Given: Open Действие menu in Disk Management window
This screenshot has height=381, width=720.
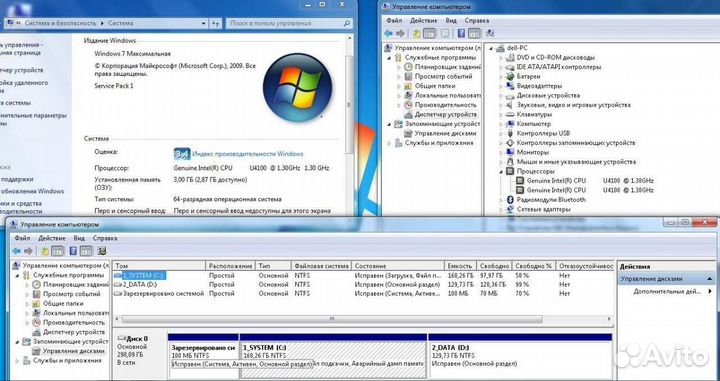Looking at the screenshot, I should click(52, 238).
